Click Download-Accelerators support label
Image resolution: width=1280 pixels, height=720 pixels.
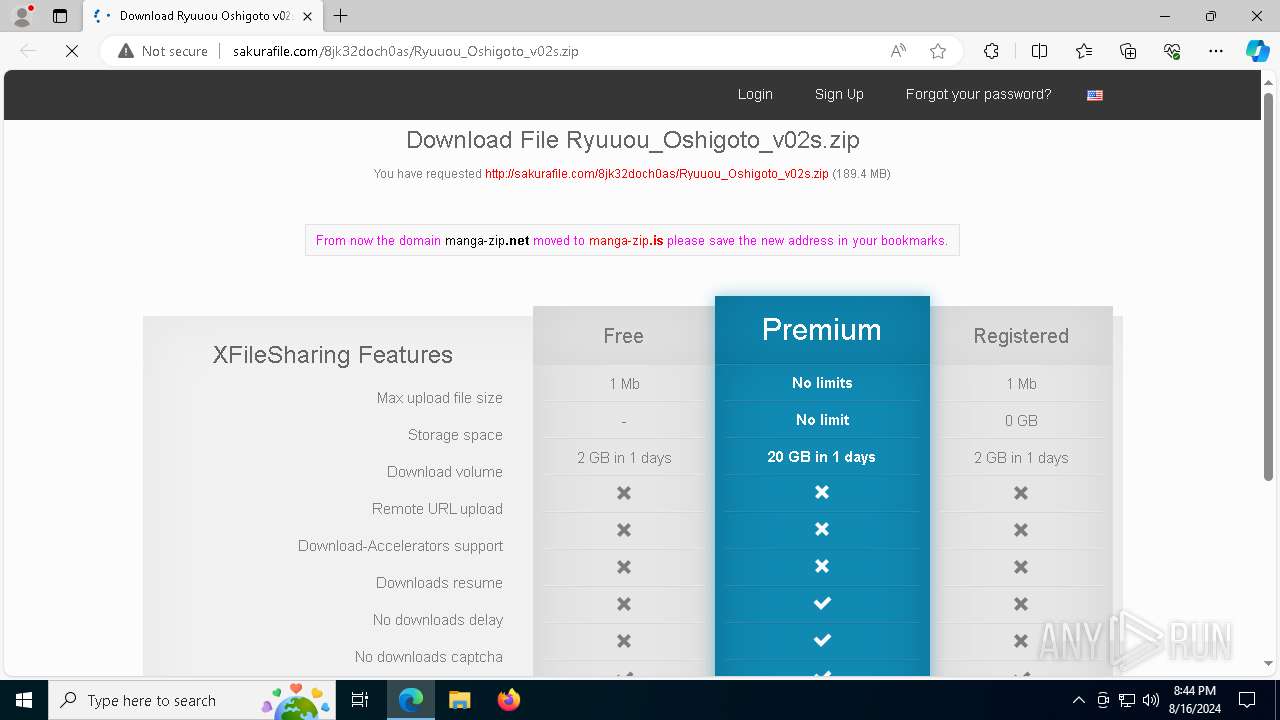400,546
